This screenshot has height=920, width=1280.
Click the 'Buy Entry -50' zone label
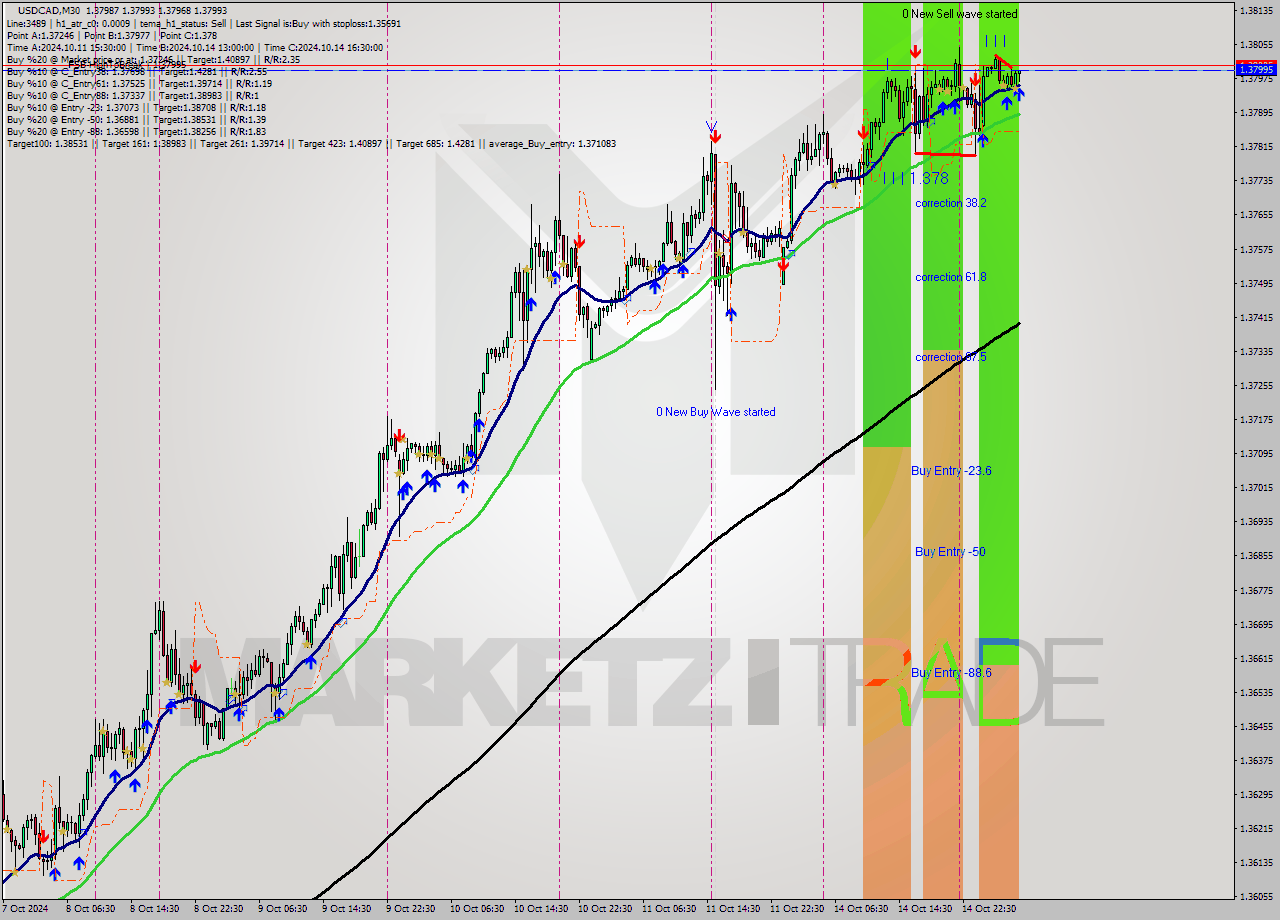coord(950,552)
